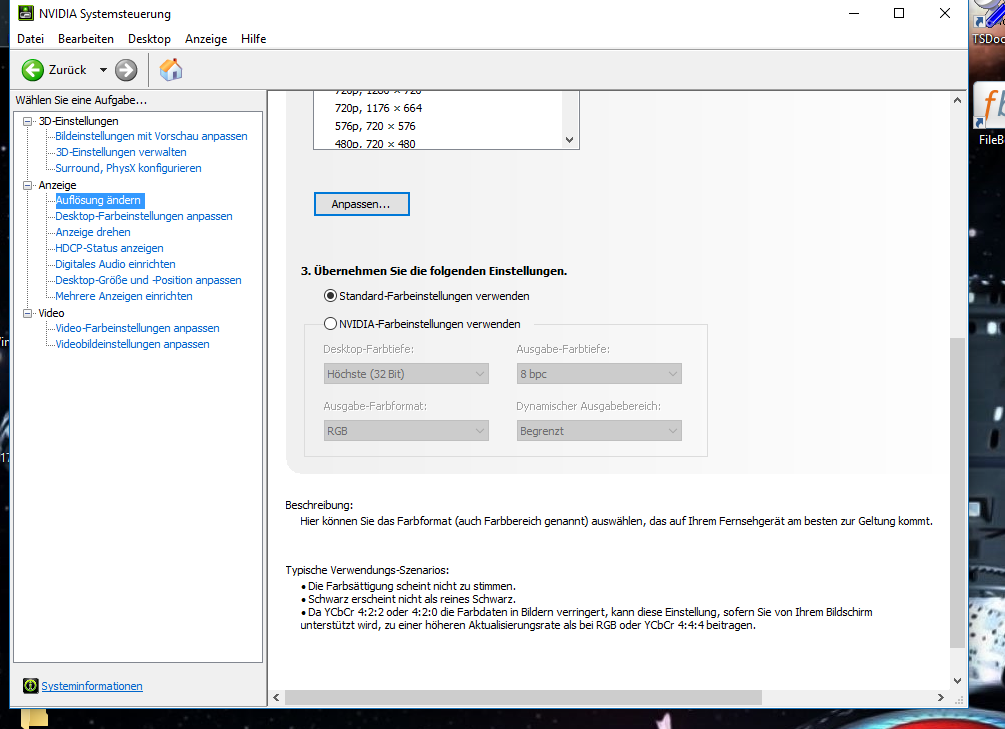This screenshot has width=1005, height=729.
Task: Open Mehrere Anzeigen einrichten
Action: pos(124,296)
